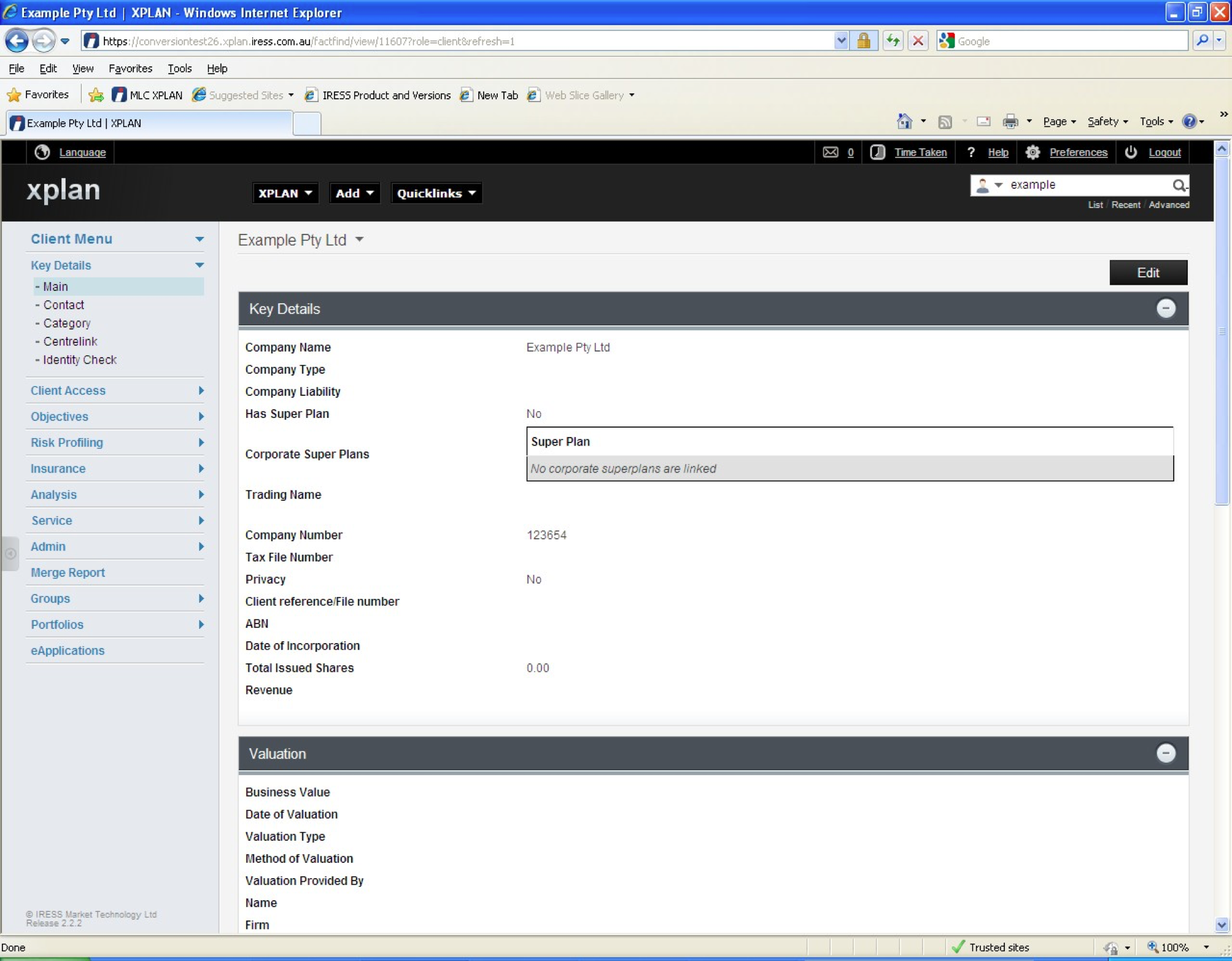Viewport: 1232px width, 961px height.
Task: Click the page vertical scrollbar down arrow
Action: click(1221, 924)
